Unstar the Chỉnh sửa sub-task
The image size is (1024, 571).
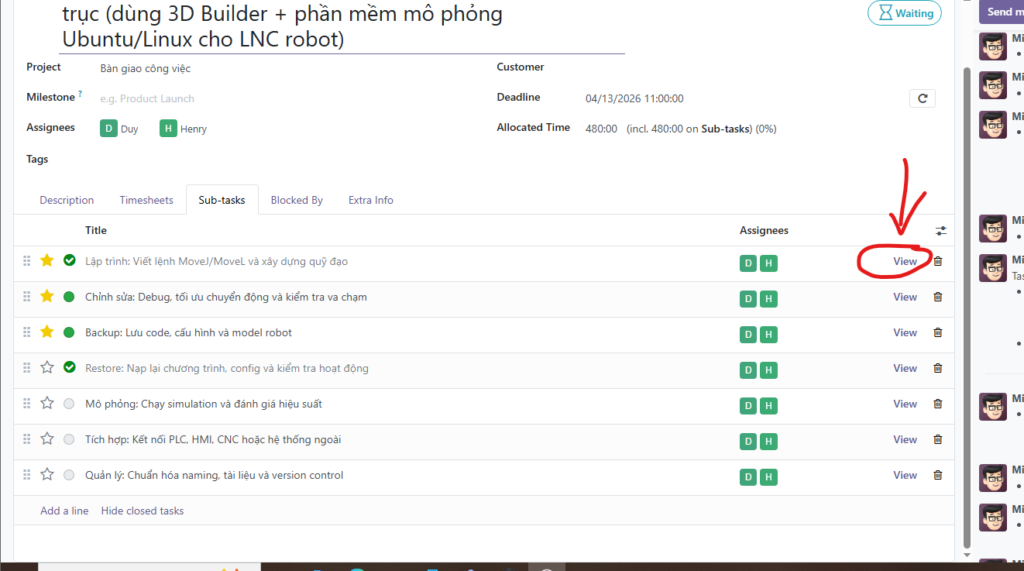[x=47, y=297]
